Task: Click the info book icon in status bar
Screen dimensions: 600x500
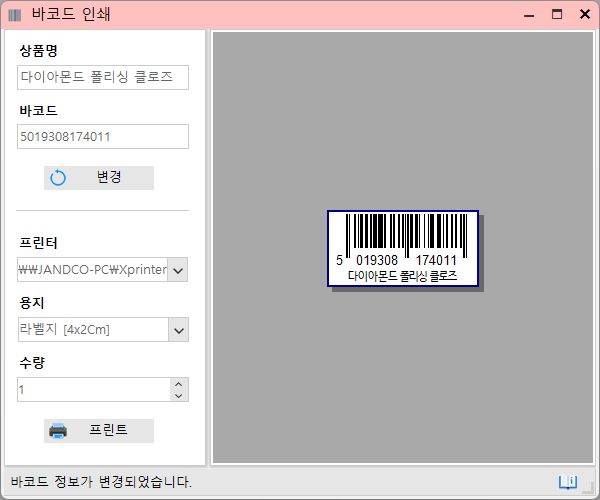Action: tap(568, 482)
